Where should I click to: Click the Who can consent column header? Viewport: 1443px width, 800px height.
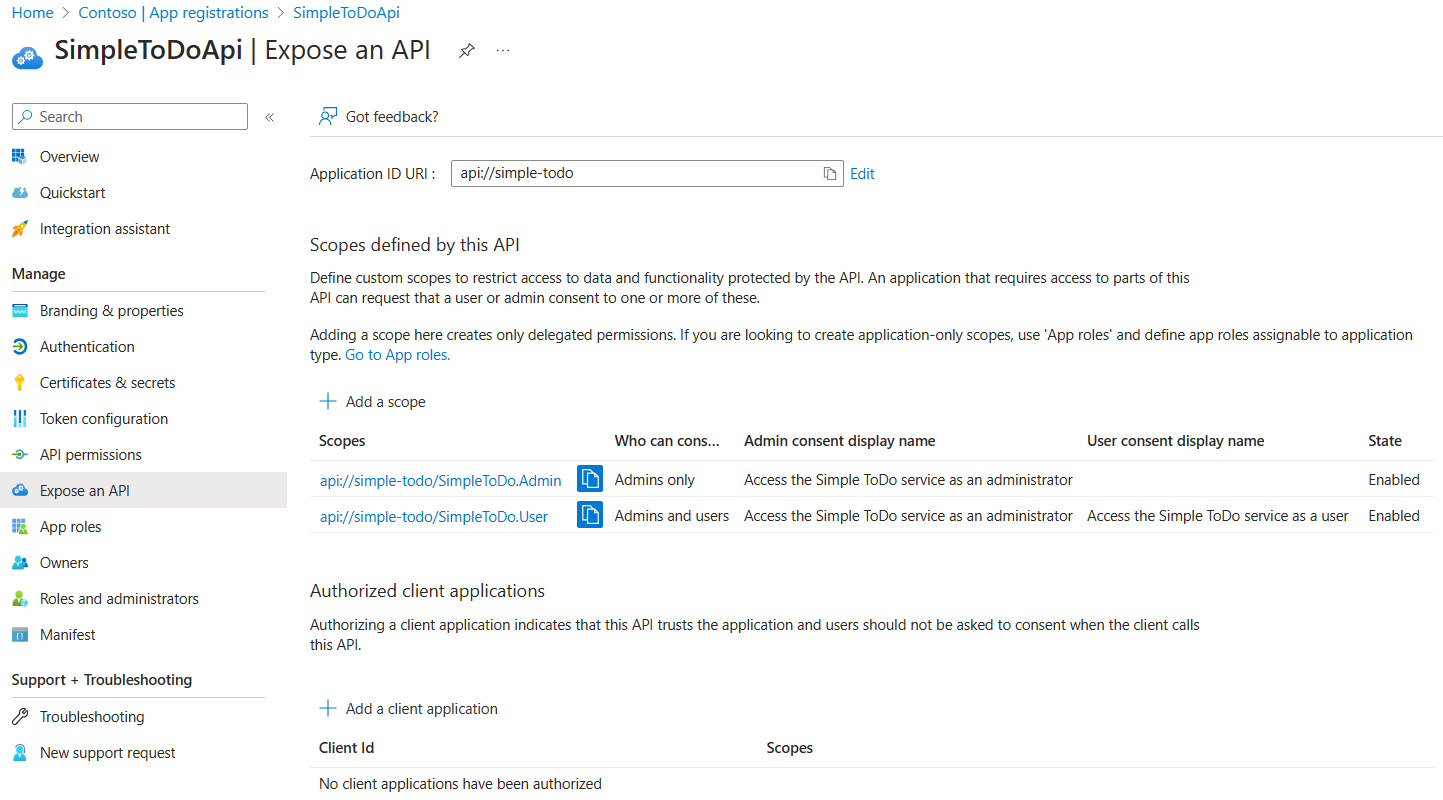[x=667, y=441]
